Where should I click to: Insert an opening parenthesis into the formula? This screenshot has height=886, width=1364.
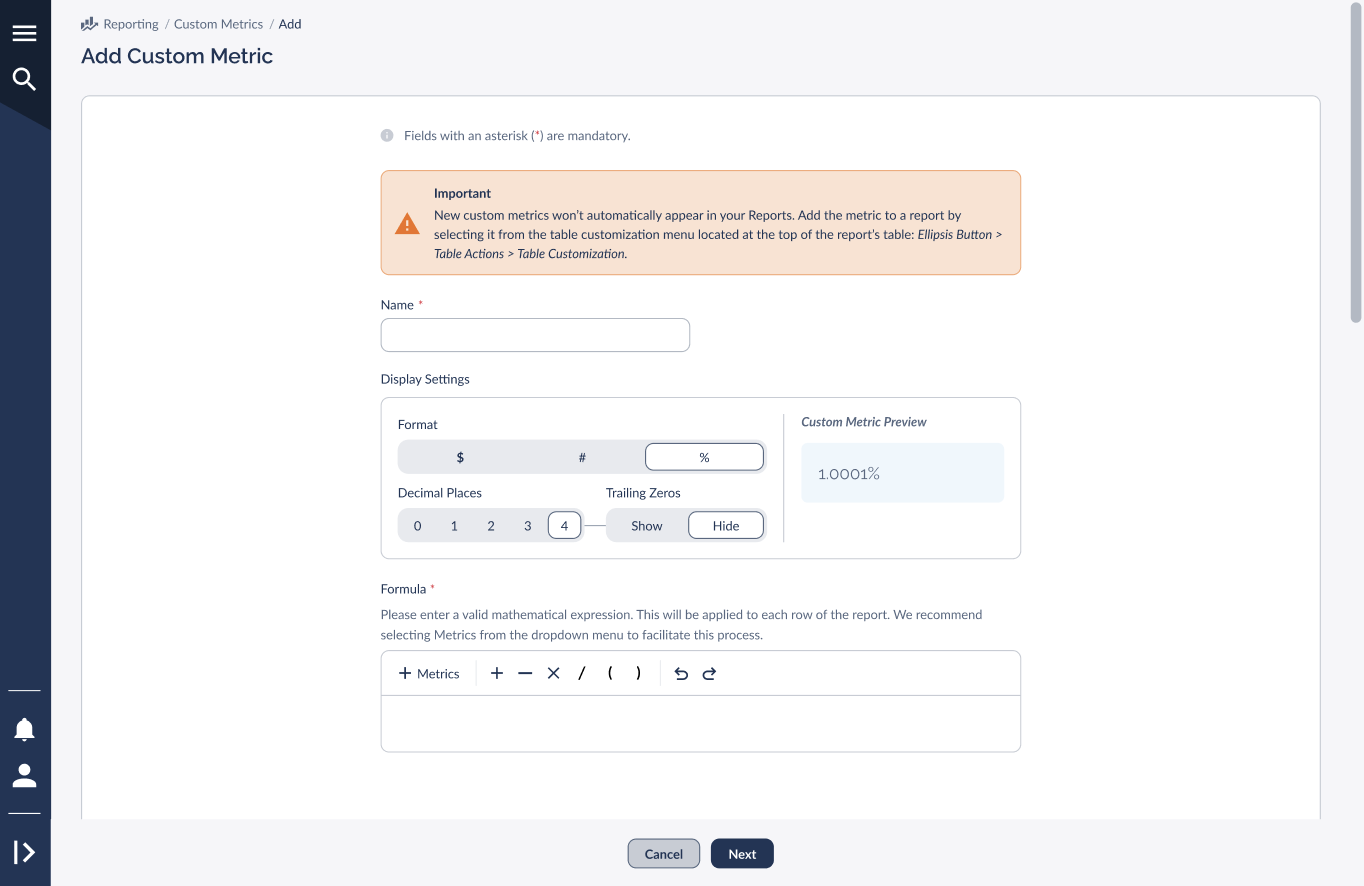tap(610, 673)
